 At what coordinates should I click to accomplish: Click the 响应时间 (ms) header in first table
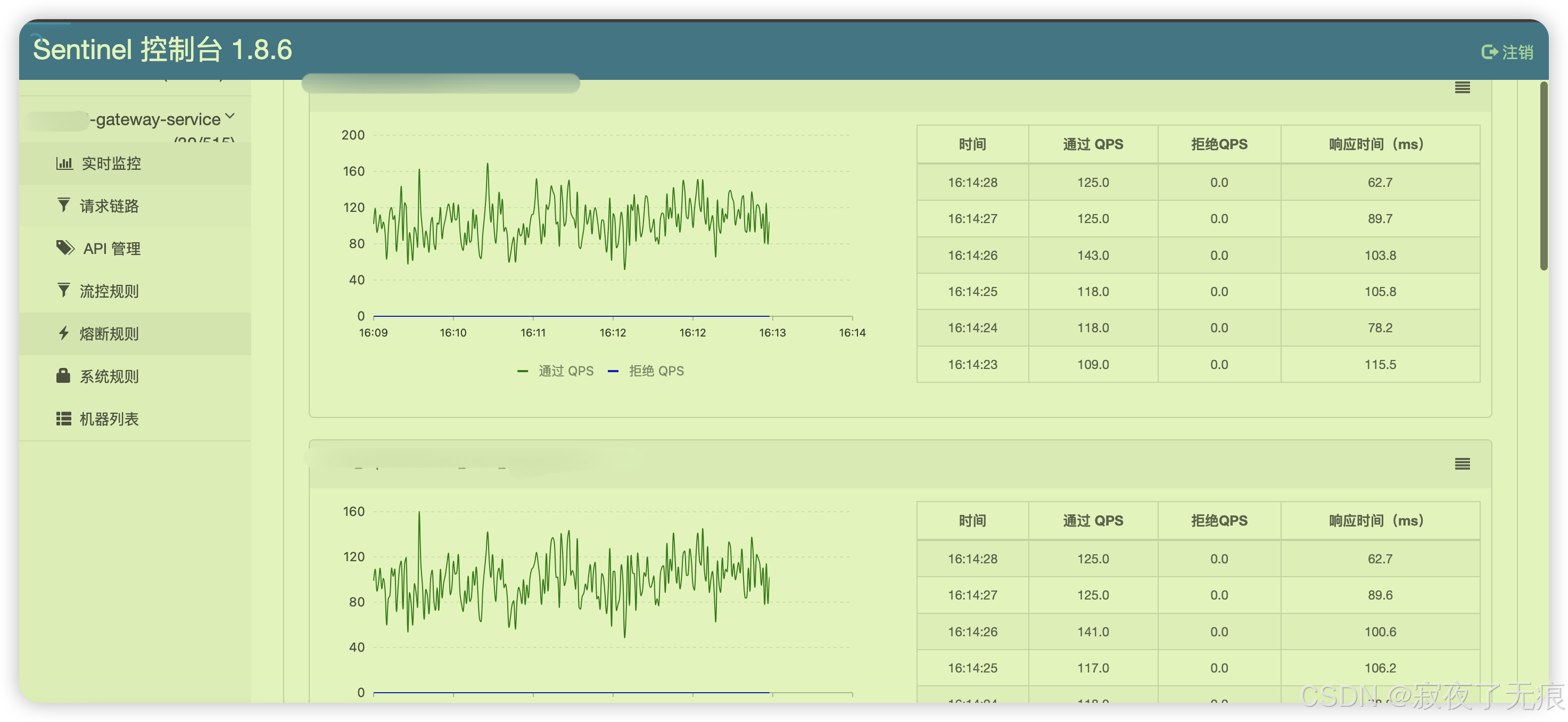pos(1380,144)
